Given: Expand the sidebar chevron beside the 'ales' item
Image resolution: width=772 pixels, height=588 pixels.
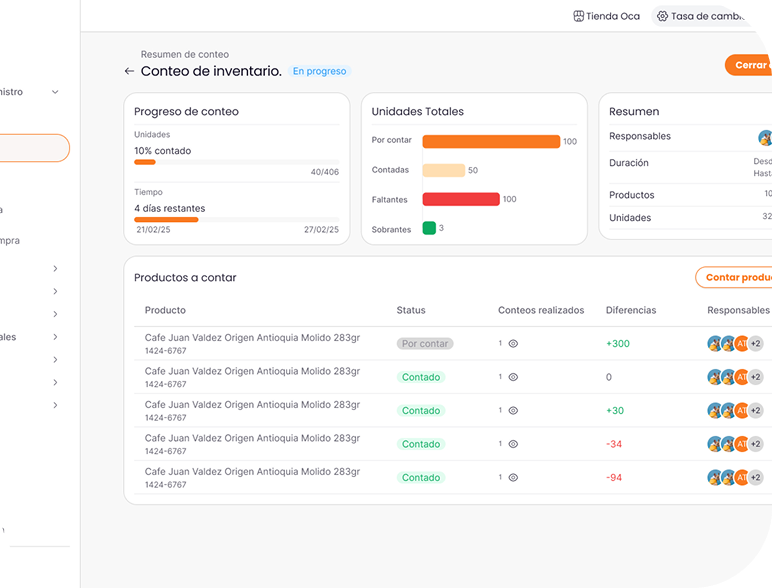Looking at the screenshot, I should (55, 337).
